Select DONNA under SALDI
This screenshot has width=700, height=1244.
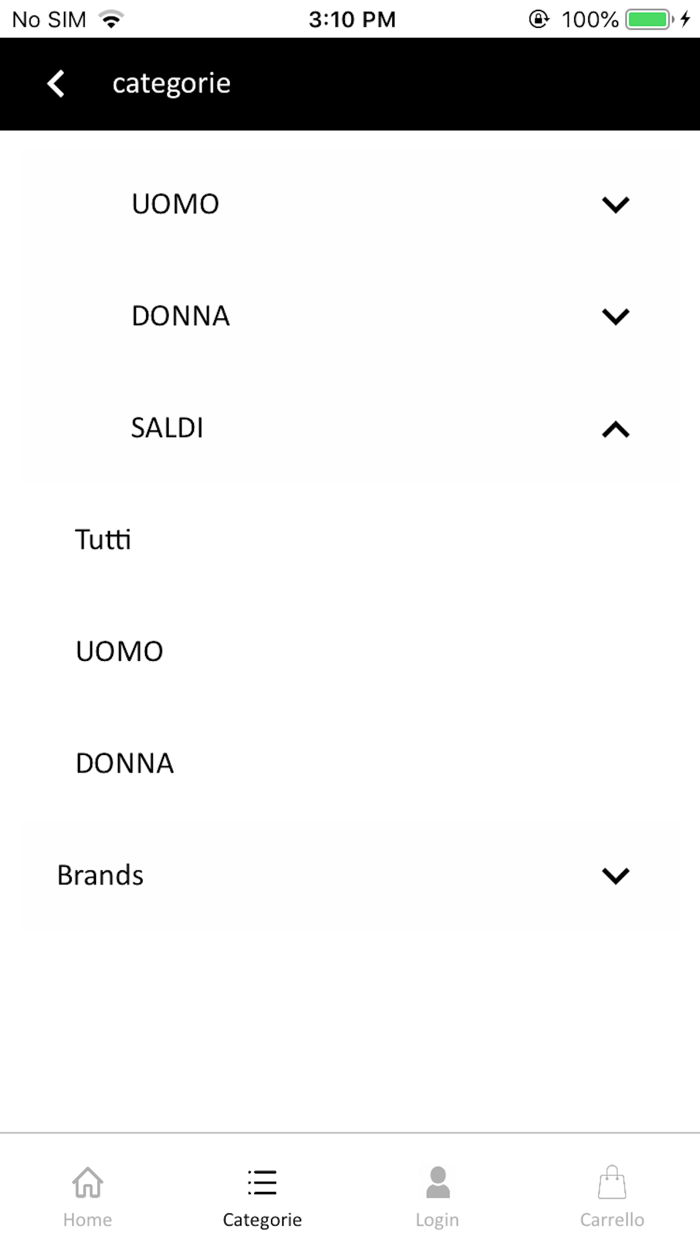tap(124, 763)
